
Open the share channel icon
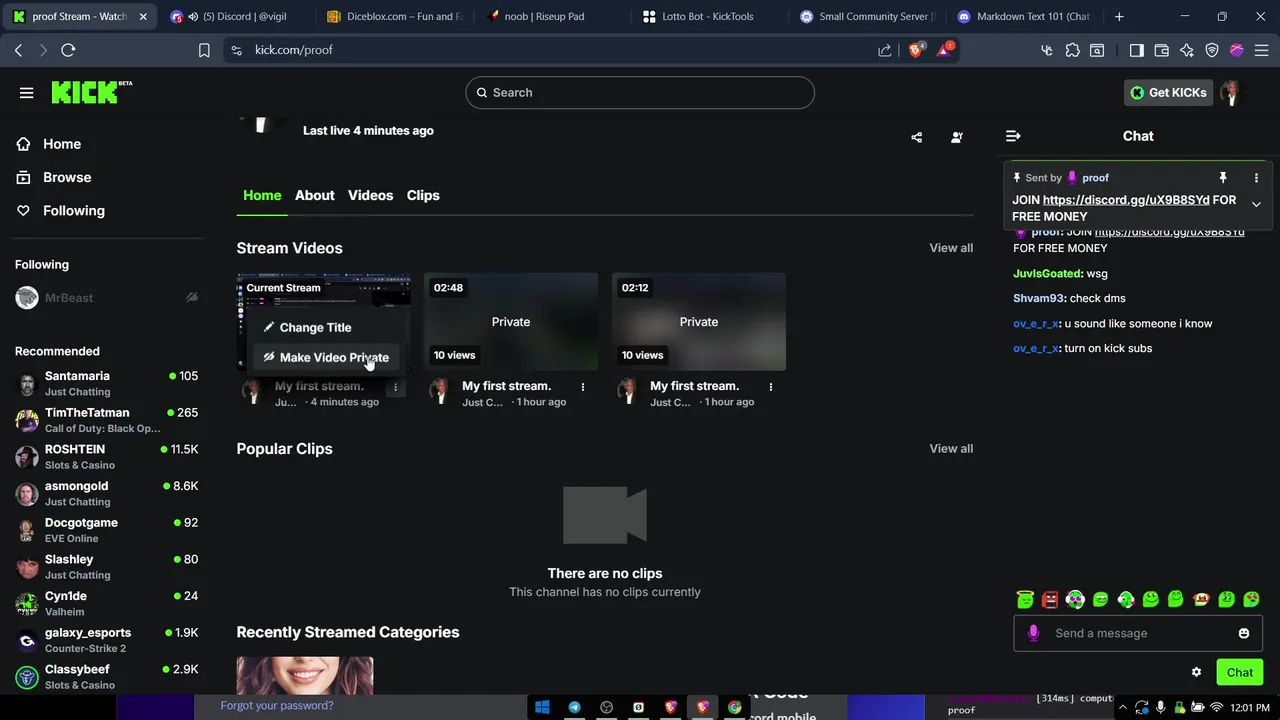917,138
